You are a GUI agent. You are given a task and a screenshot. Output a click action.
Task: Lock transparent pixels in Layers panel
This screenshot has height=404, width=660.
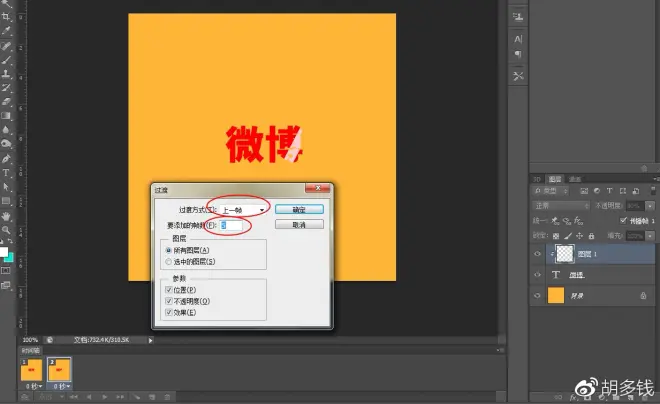(x=556, y=236)
